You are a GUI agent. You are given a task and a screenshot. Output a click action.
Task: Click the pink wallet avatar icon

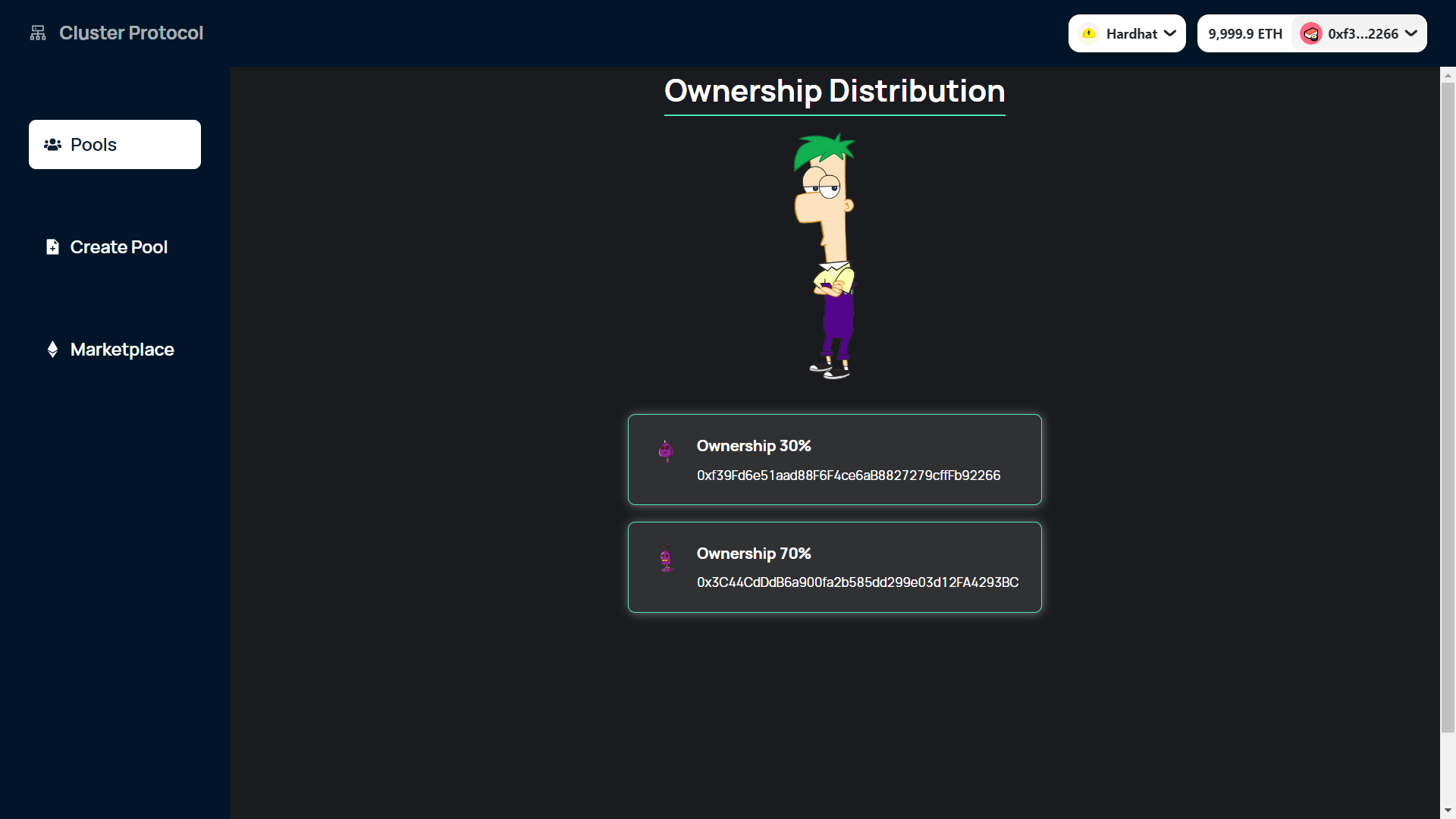(x=1310, y=33)
